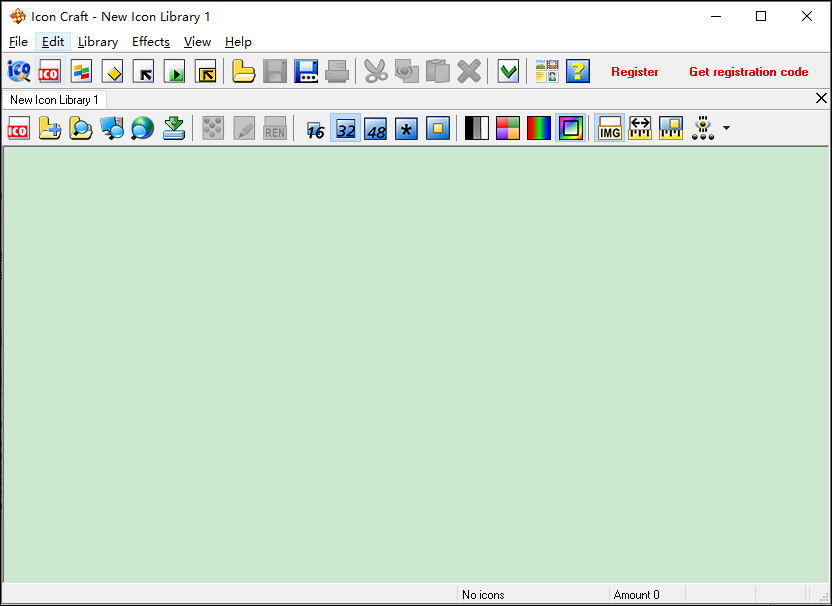
Task: Click the gray X delete icon
Action: tap(469, 71)
